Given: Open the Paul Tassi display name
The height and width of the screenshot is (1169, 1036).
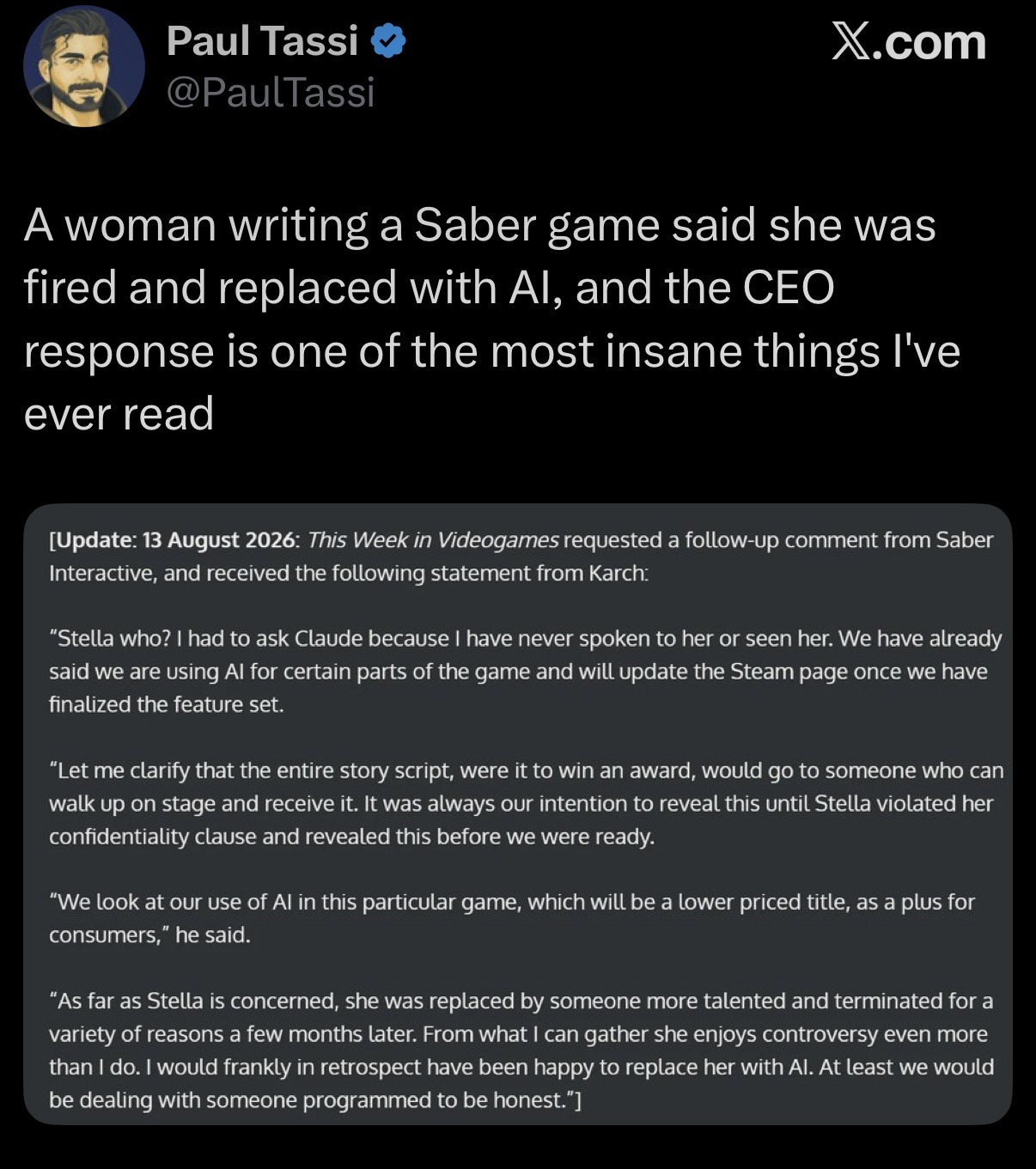Looking at the screenshot, I should coord(262,41).
